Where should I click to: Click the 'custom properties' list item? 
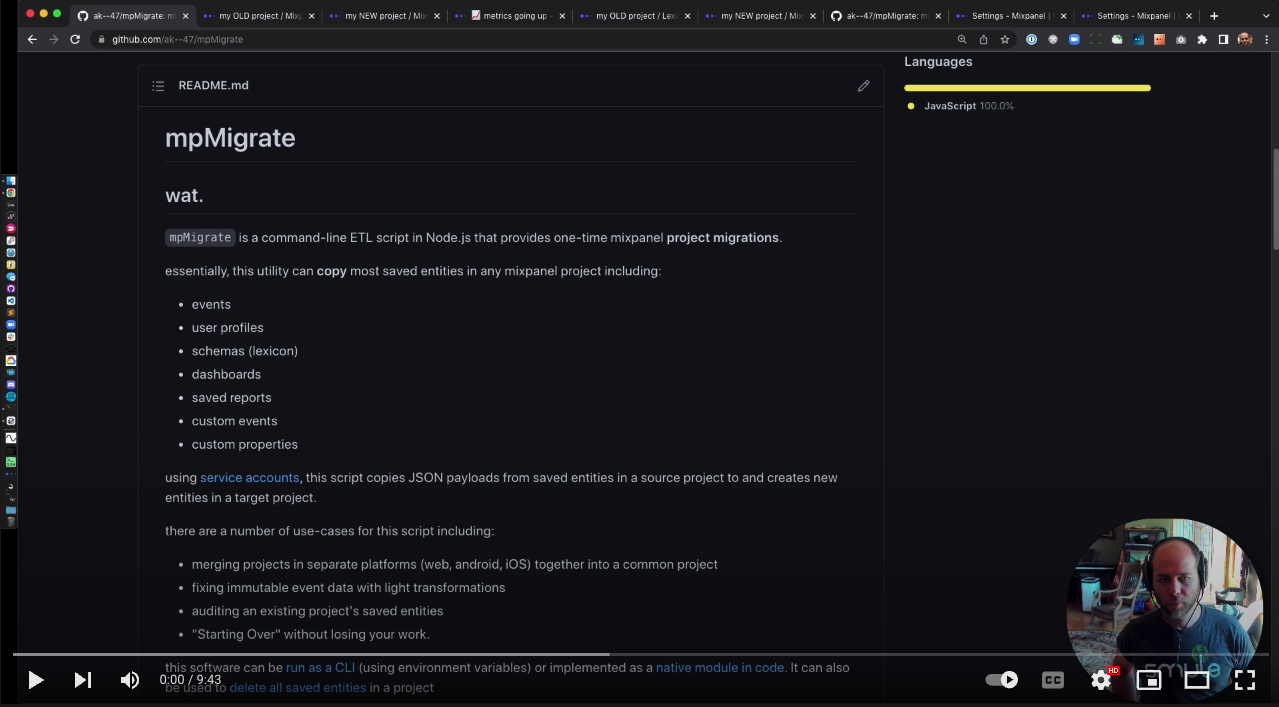pyautogui.click(x=245, y=445)
